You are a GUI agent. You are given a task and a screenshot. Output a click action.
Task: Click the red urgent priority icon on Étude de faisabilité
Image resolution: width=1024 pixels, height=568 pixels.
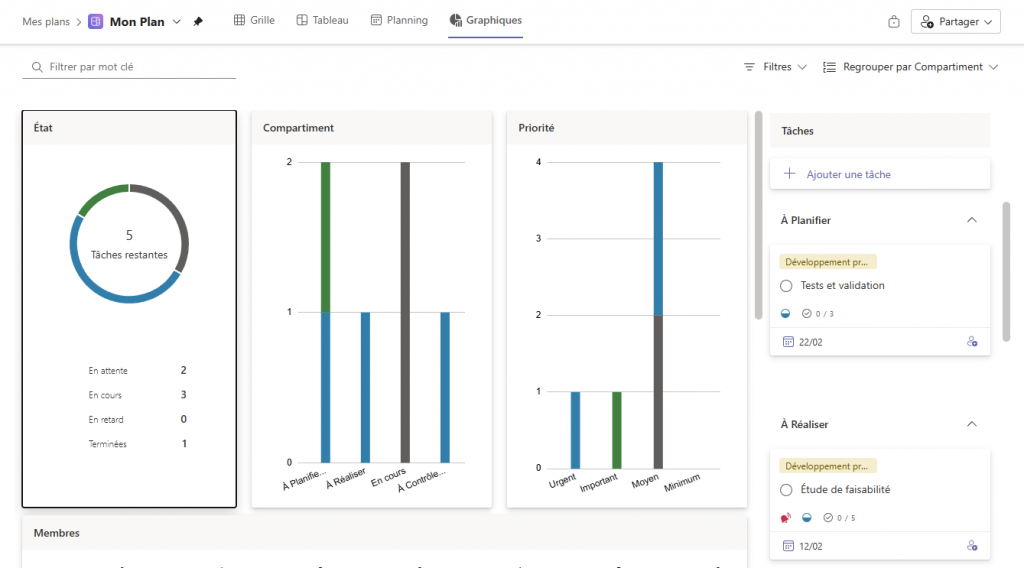click(x=786, y=518)
